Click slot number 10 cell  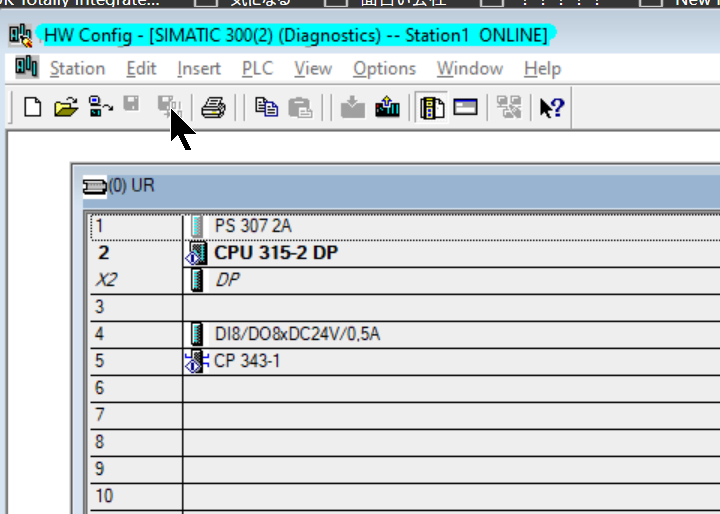(x=136, y=496)
